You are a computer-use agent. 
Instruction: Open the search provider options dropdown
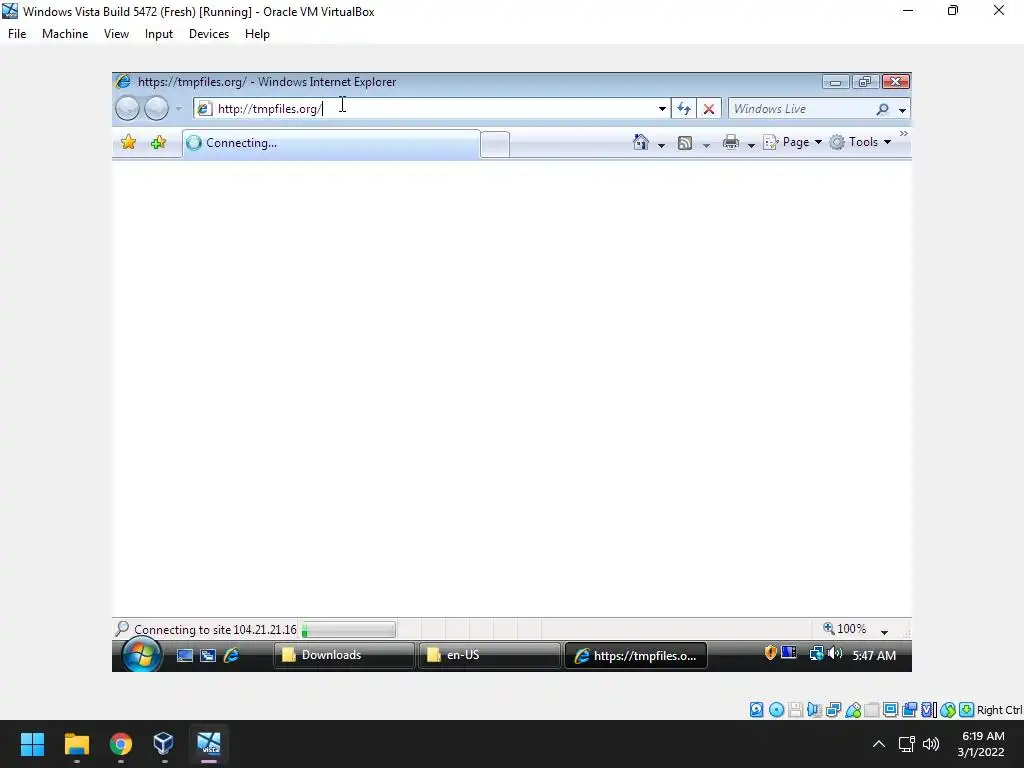click(x=902, y=110)
